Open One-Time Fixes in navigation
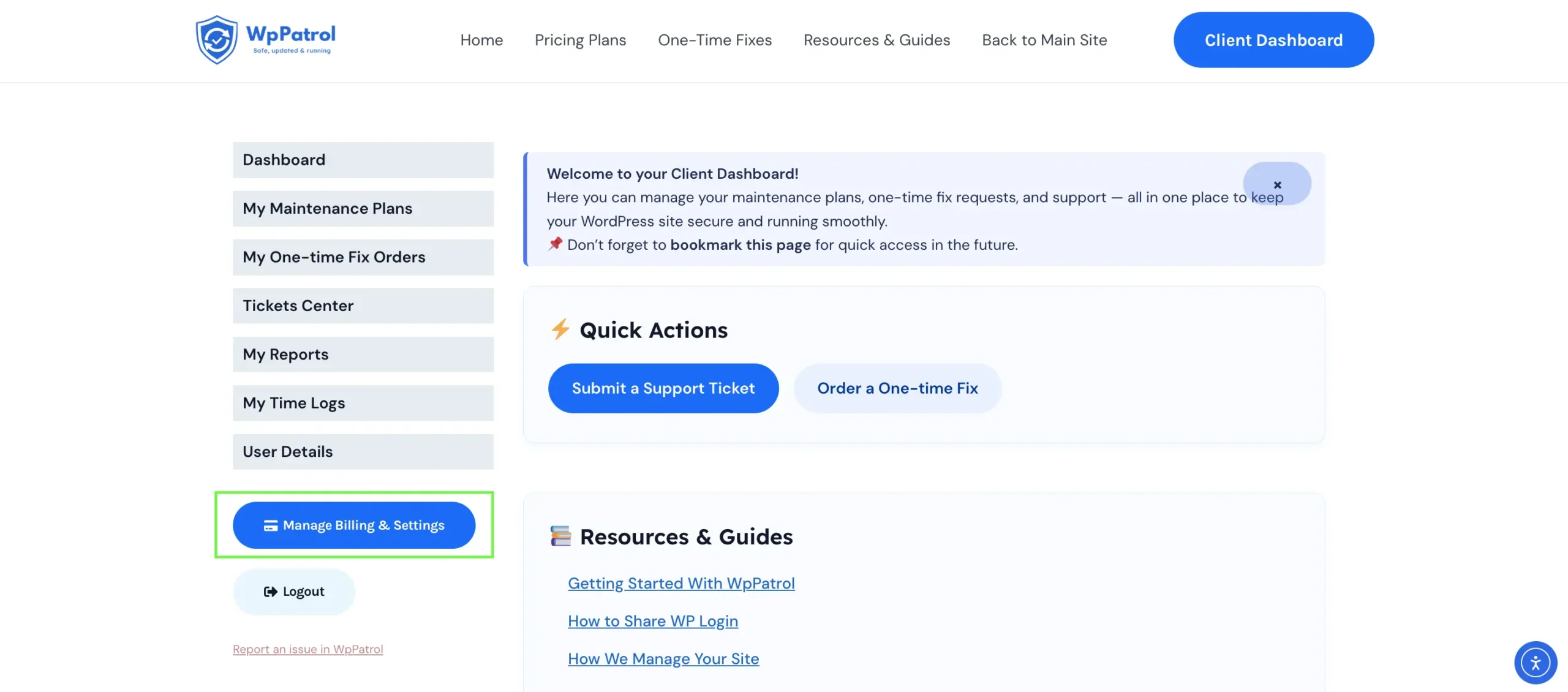The image size is (1568, 692). (715, 40)
